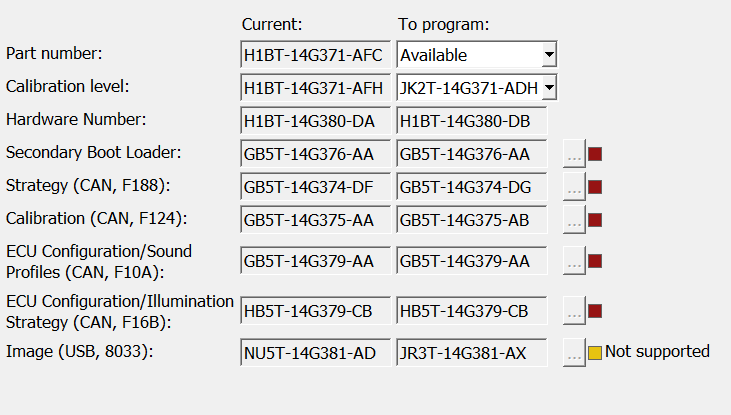The width and height of the screenshot is (731, 415).
Task: Click To program Image field JR3T-14G381-AX
Action: [x=471, y=352]
